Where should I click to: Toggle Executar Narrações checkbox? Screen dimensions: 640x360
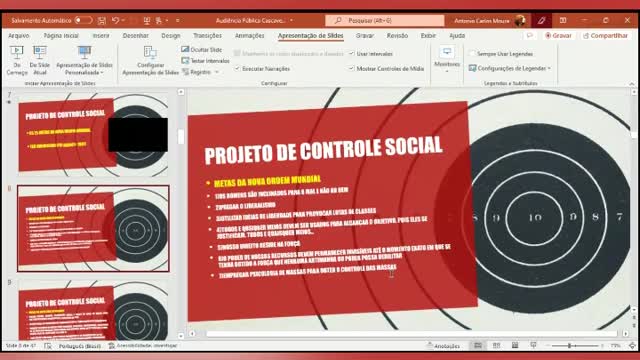pos(262,69)
